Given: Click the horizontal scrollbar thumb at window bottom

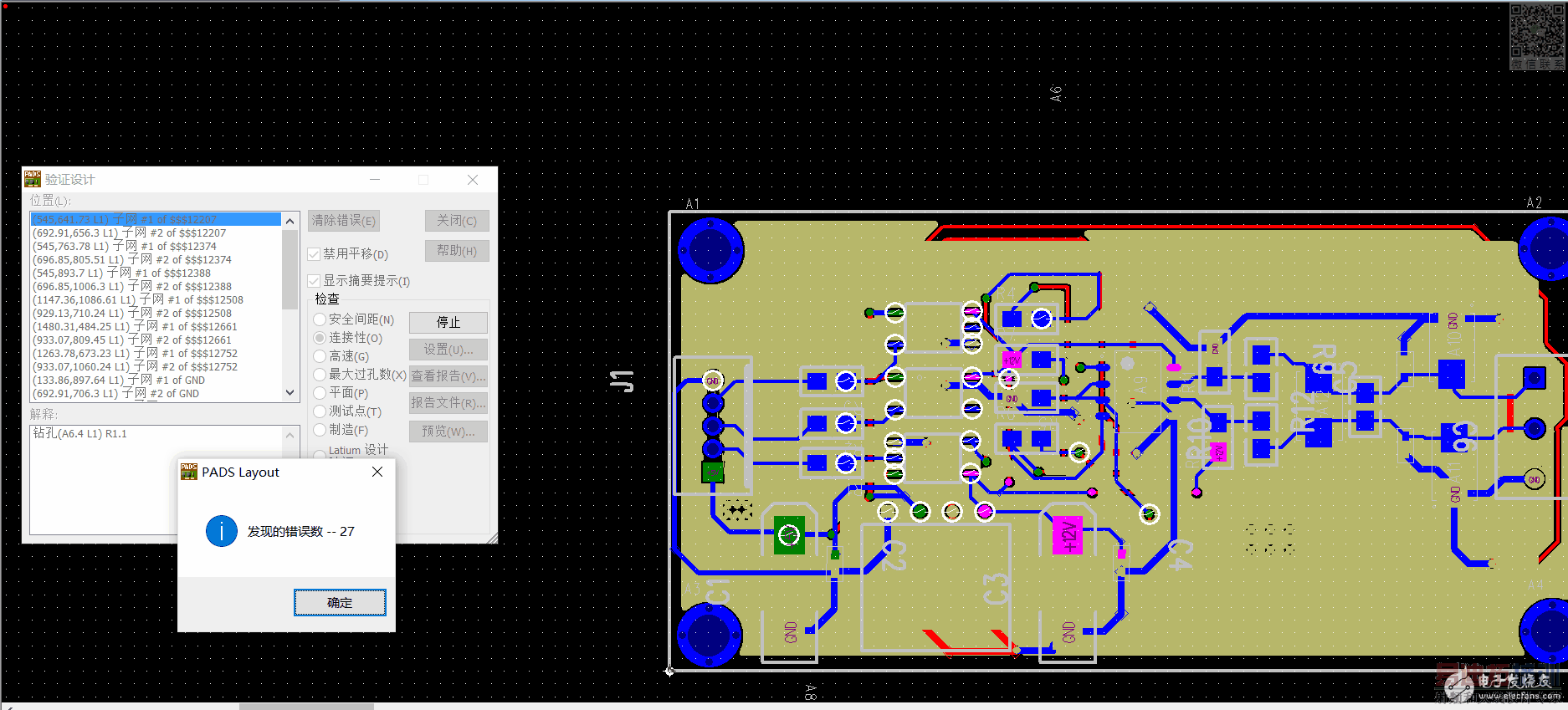Looking at the screenshot, I should (x=306, y=707).
